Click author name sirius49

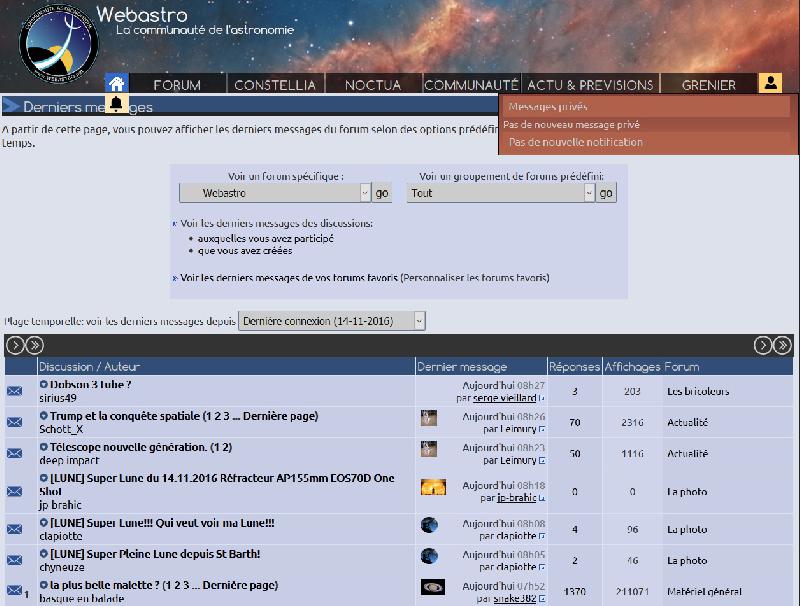tap(58, 398)
